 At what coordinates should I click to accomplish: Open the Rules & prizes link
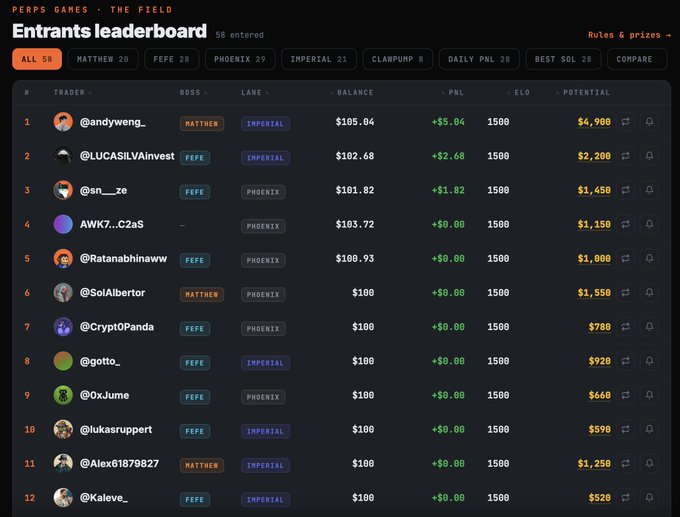629,35
